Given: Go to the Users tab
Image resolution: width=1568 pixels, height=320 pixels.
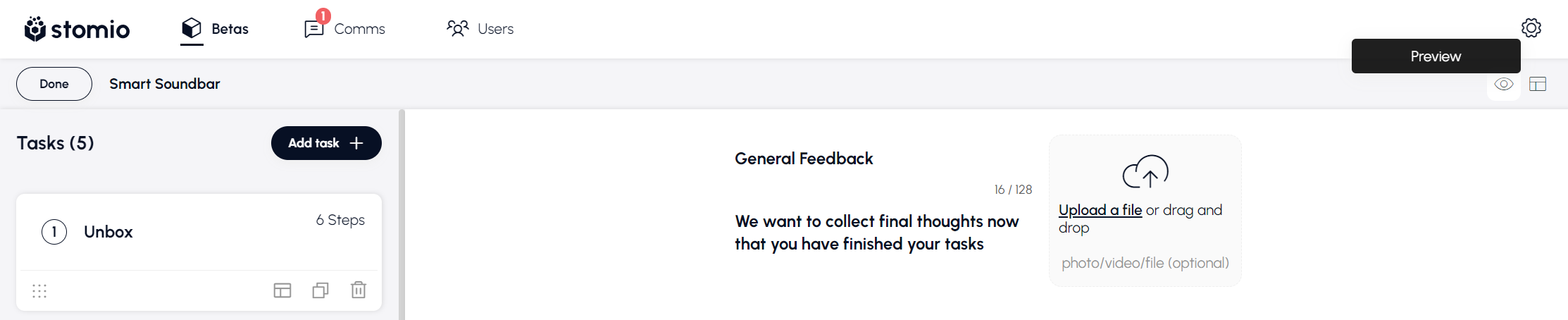Looking at the screenshot, I should (x=480, y=29).
